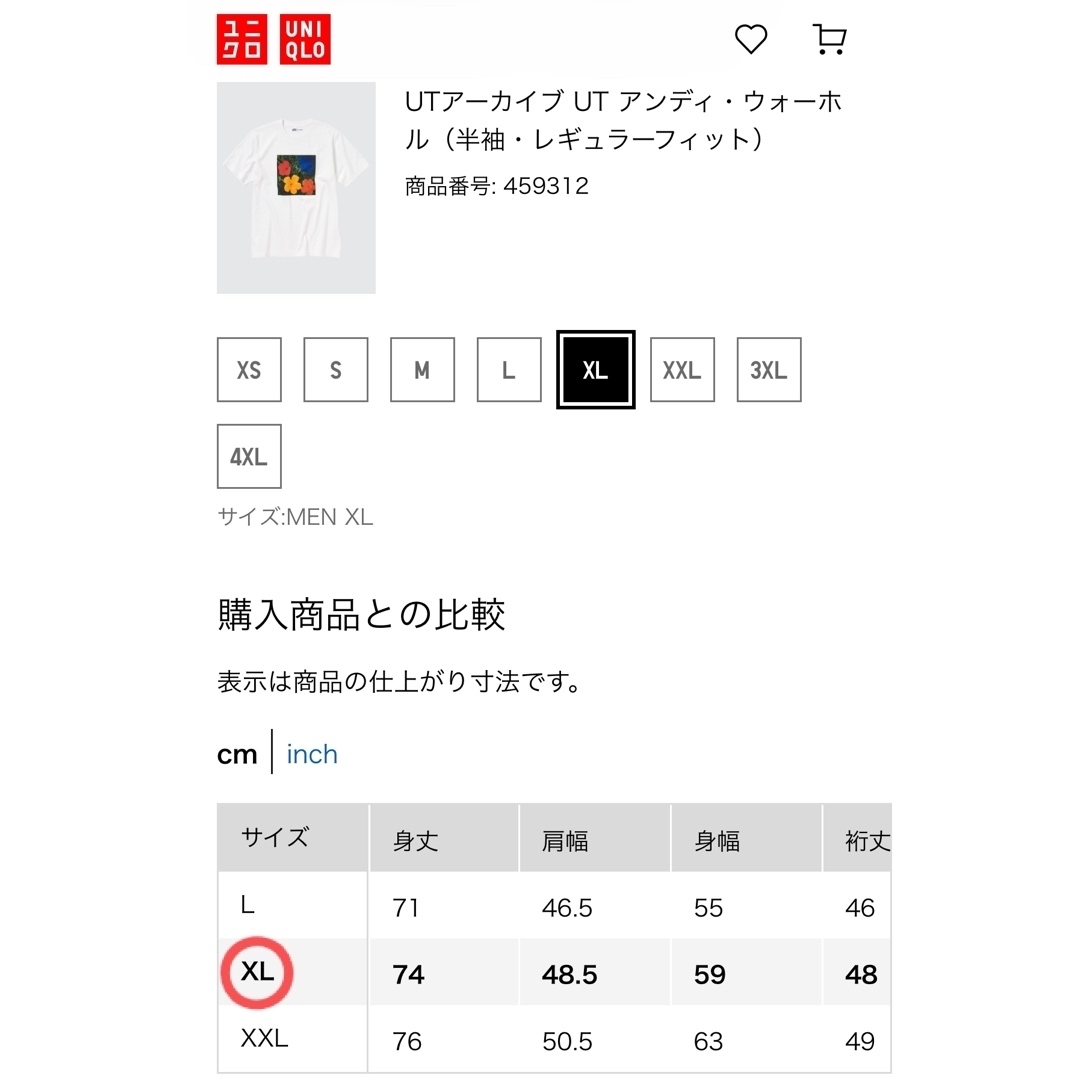The height and width of the screenshot is (1080, 1080).
Task: Open the Andy Warhol T-shirt thumbnail
Action: [296, 188]
